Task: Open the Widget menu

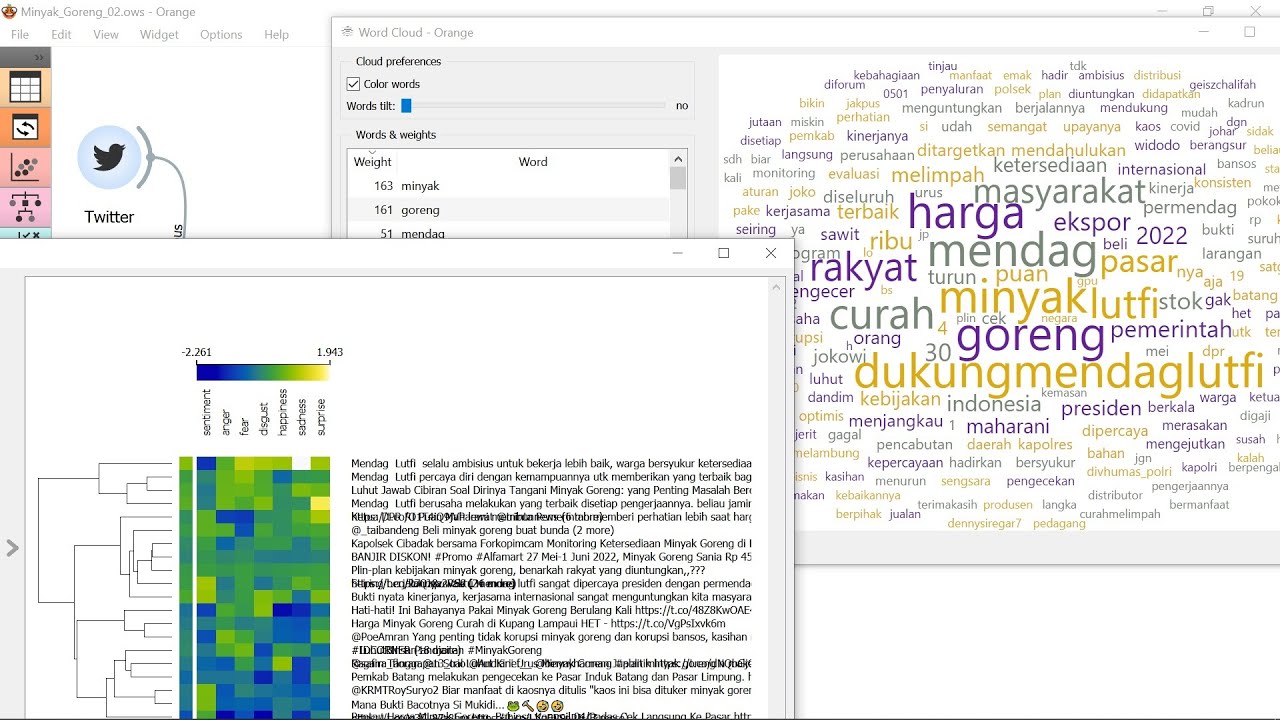Action: point(159,34)
